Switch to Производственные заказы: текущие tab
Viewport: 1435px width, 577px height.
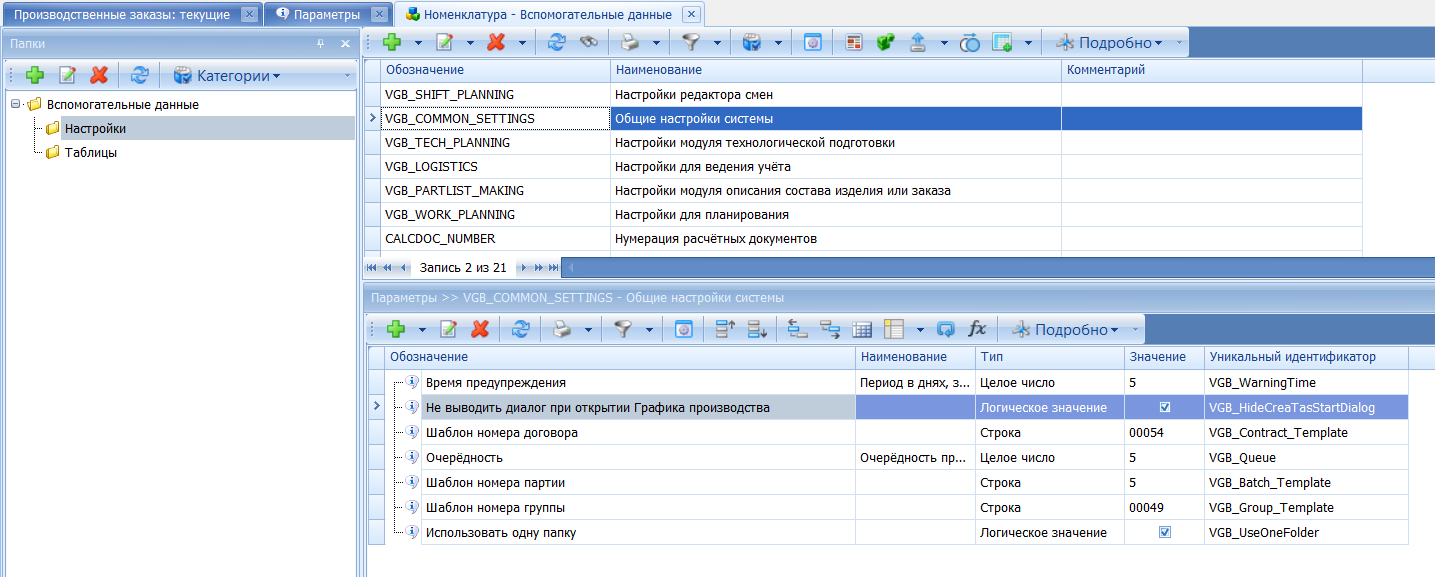click(x=121, y=15)
